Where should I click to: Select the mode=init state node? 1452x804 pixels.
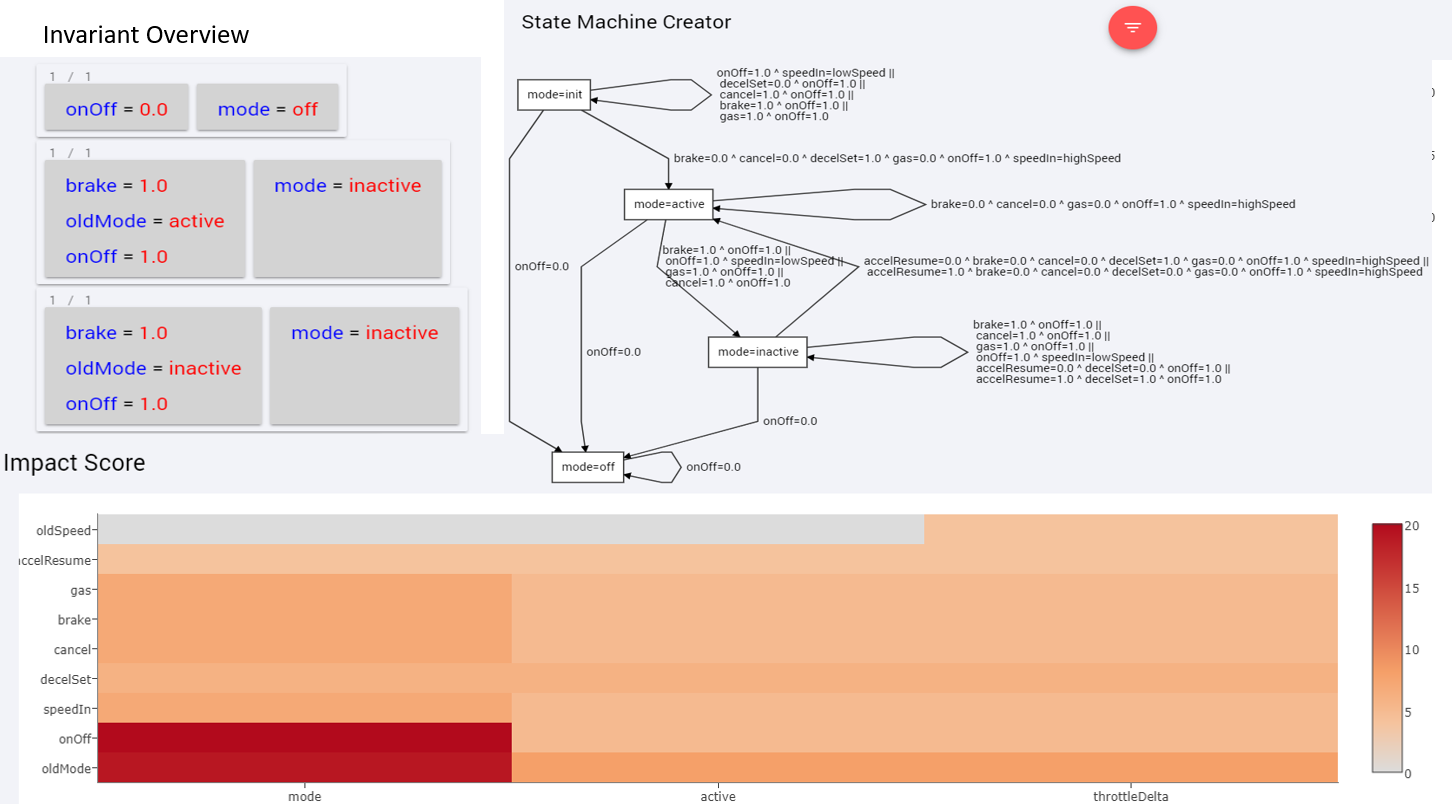[x=553, y=94]
